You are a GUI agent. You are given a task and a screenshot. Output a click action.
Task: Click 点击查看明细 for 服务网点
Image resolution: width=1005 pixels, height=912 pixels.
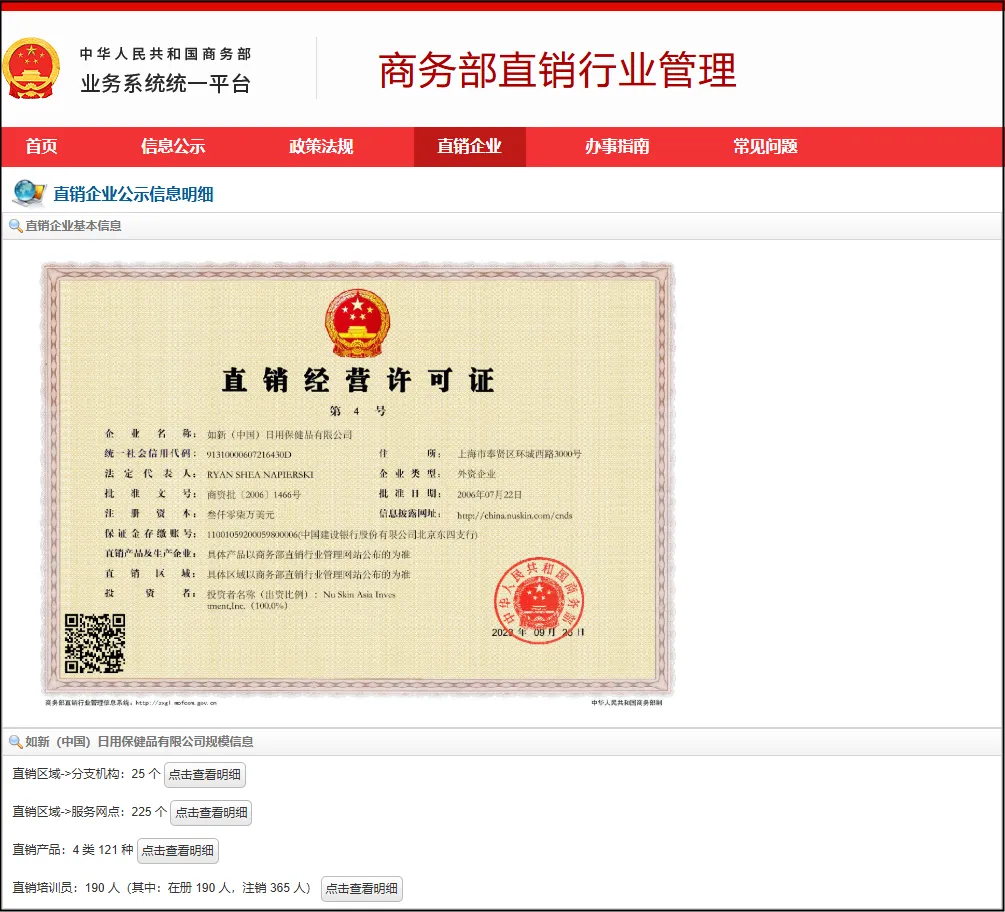(x=212, y=812)
